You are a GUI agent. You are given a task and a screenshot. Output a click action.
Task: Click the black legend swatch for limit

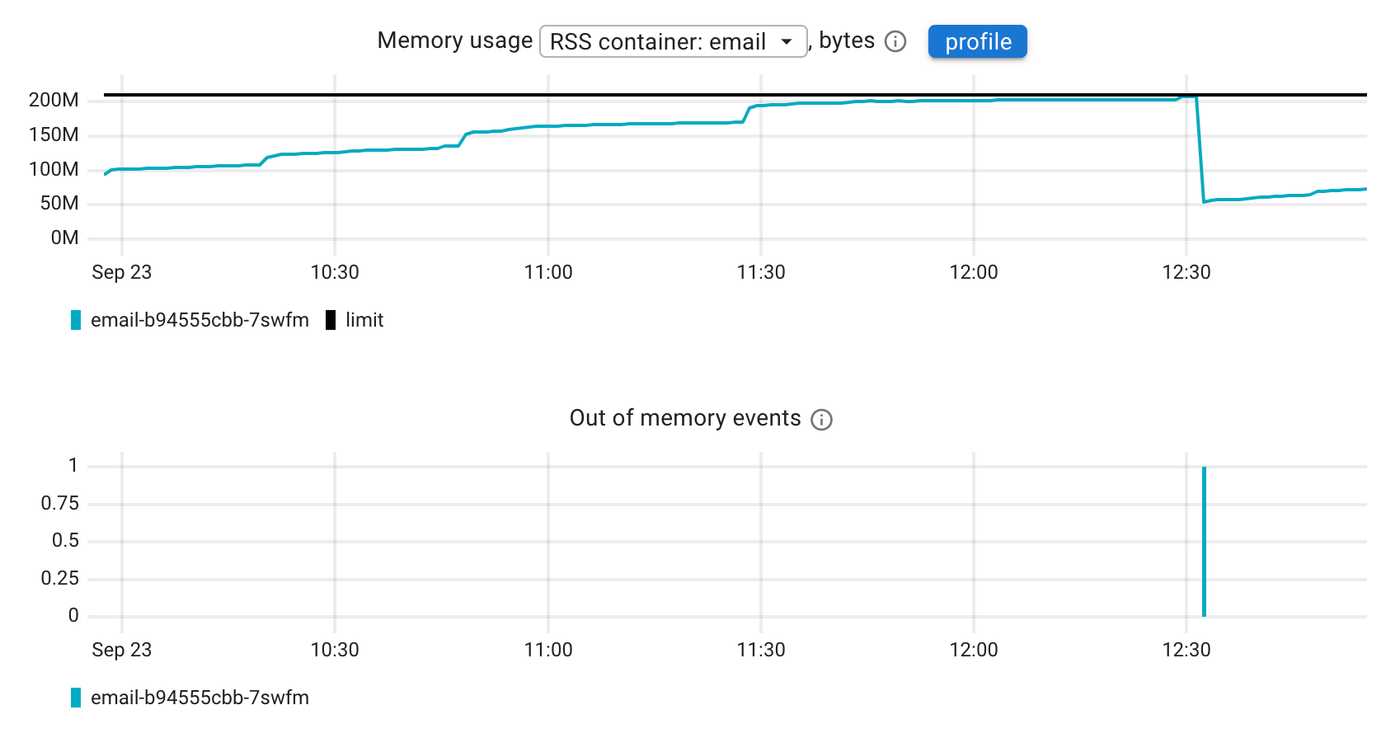pyautogui.click(x=328, y=319)
